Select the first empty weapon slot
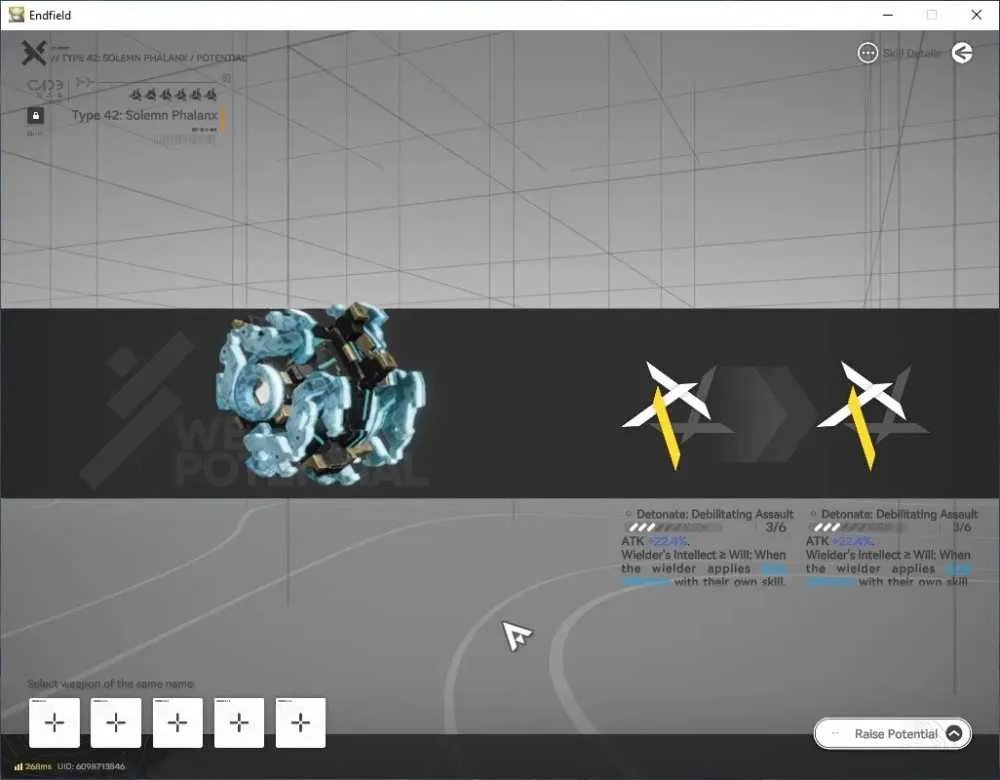The width and height of the screenshot is (1000, 780). click(54, 723)
